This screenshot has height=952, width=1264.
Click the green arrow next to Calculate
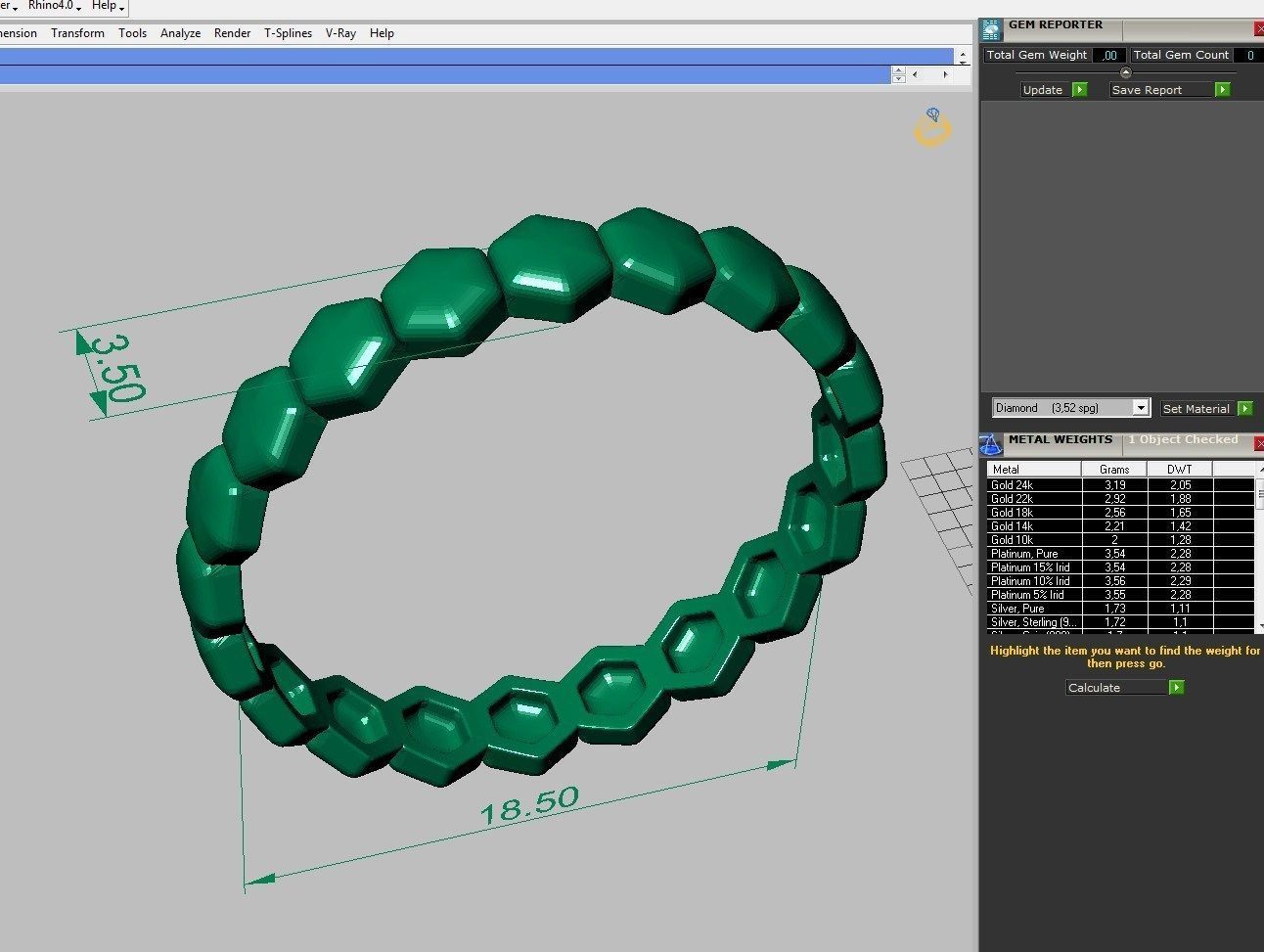pos(1177,688)
